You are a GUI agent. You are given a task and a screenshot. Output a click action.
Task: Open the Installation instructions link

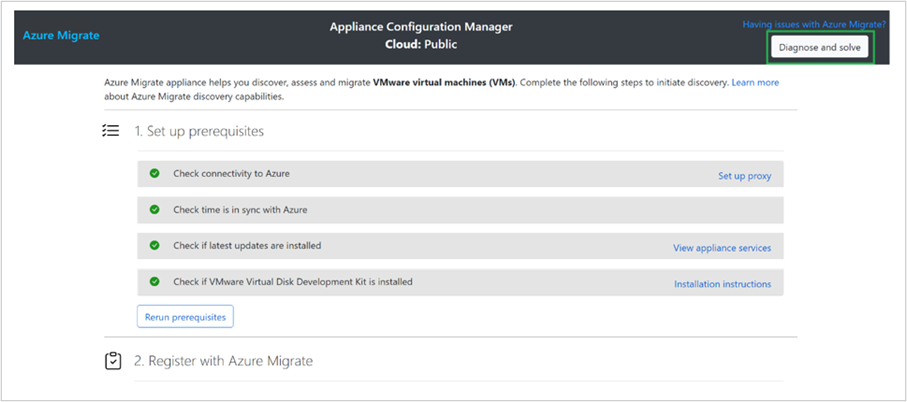[x=722, y=284]
